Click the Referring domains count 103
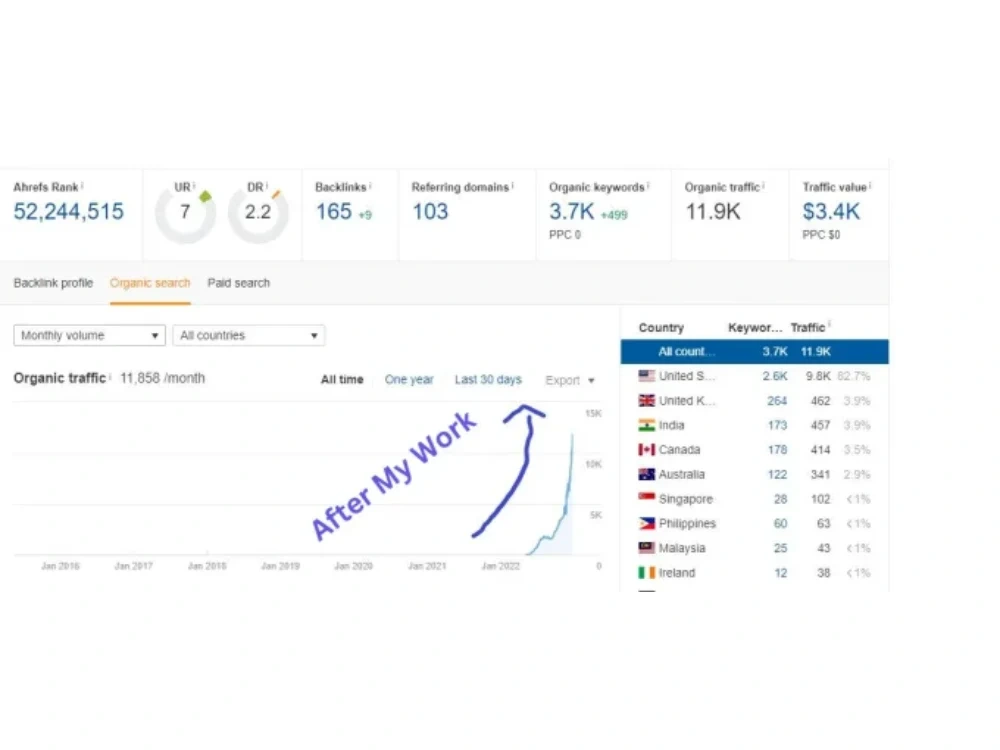The height and width of the screenshot is (750, 1000). (430, 211)
